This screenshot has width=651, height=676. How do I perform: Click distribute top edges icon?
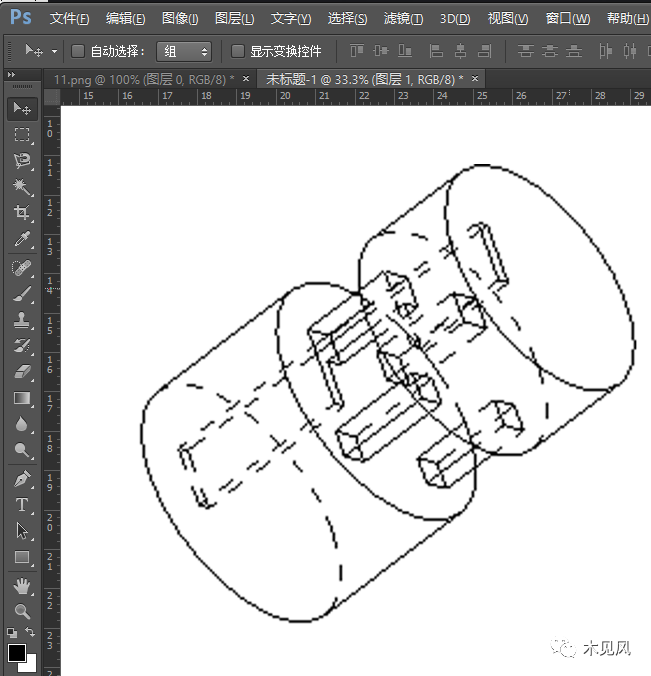click(526, 51)
